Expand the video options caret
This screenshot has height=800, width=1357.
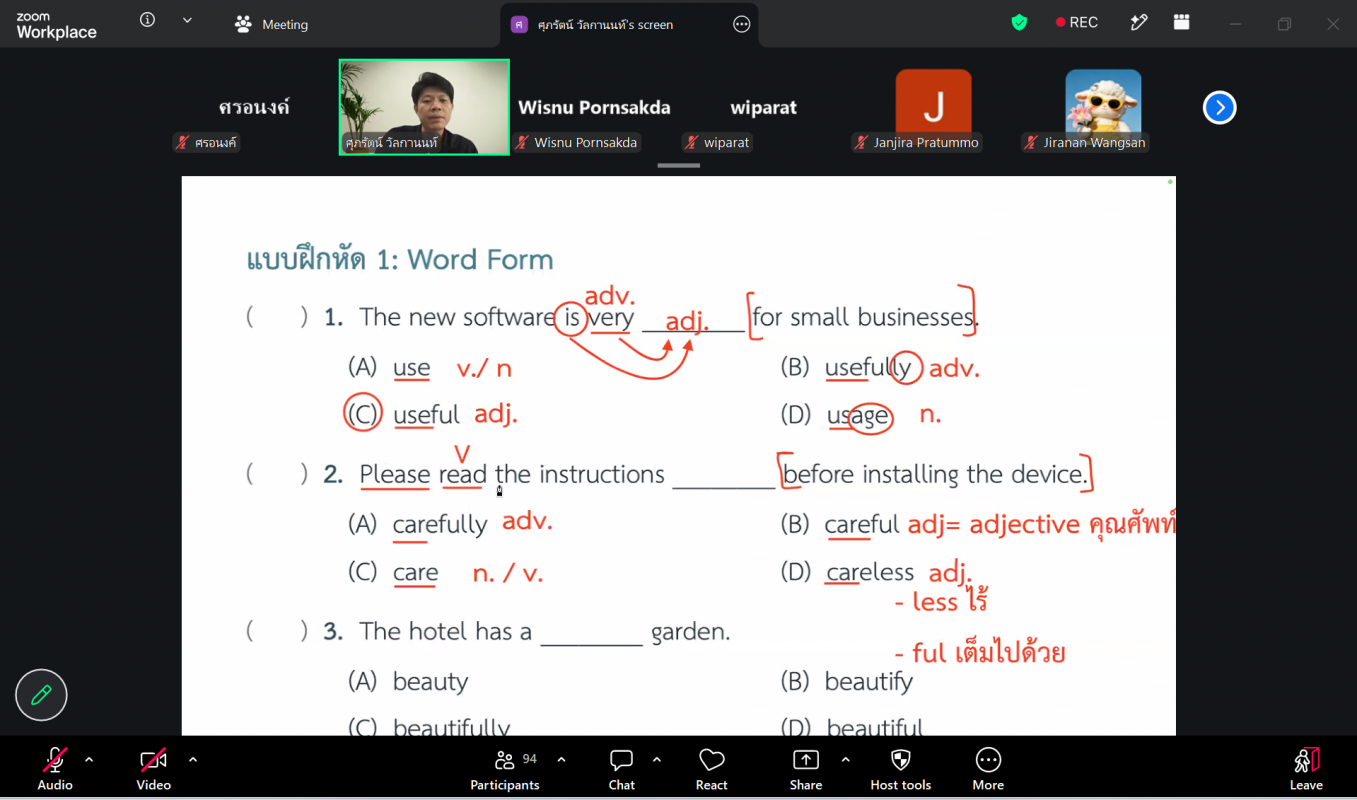pos(193,760)
